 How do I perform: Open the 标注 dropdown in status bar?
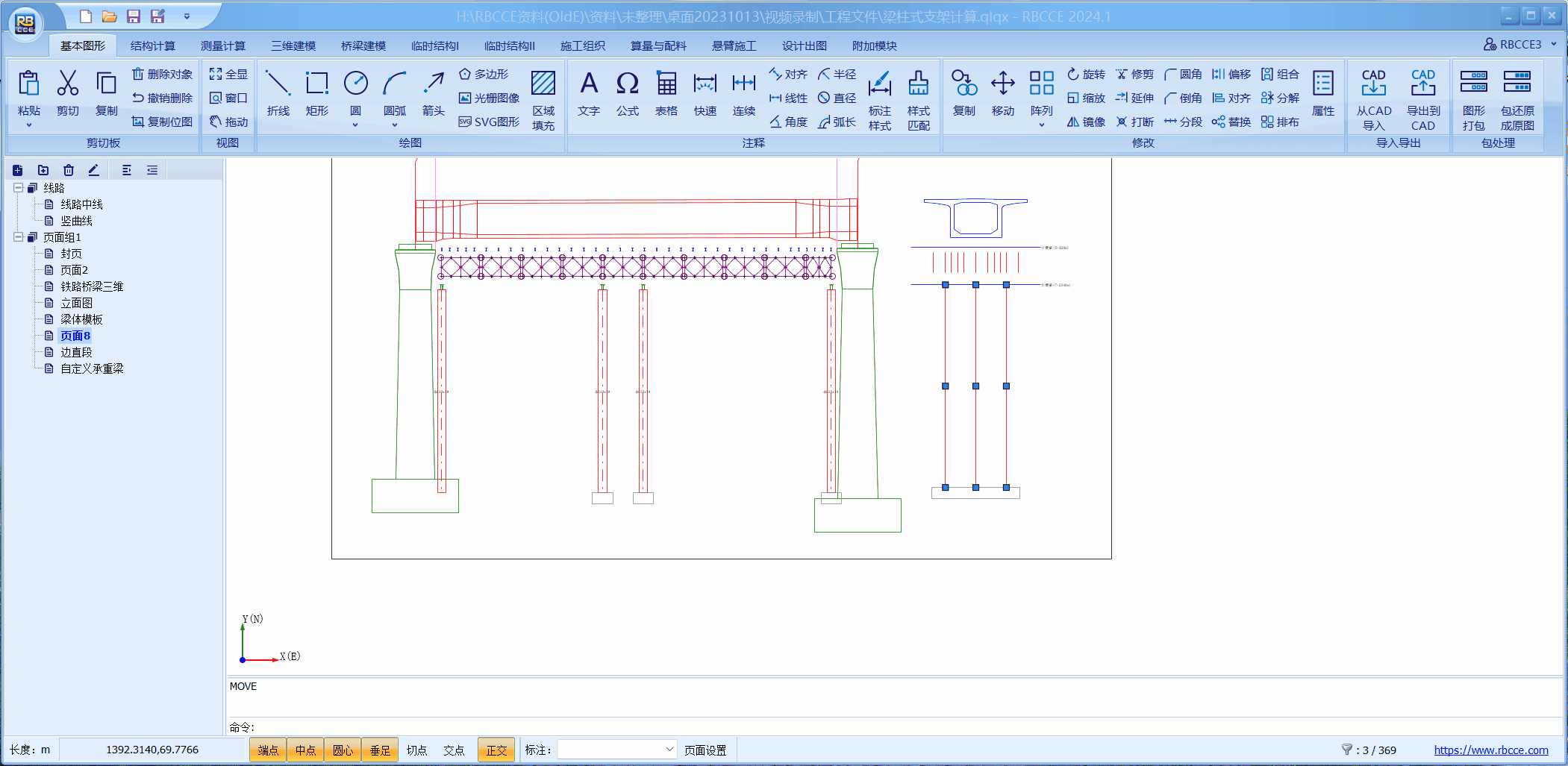click(669, 750)
